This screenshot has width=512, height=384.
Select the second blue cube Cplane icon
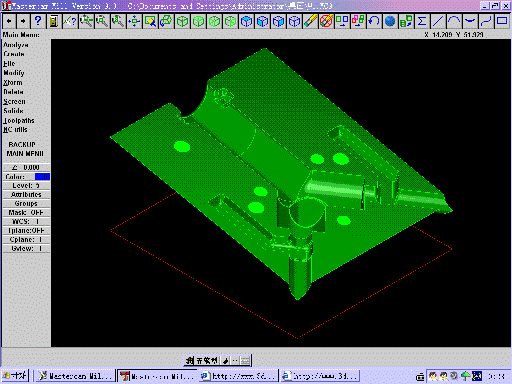coord(262,21)
